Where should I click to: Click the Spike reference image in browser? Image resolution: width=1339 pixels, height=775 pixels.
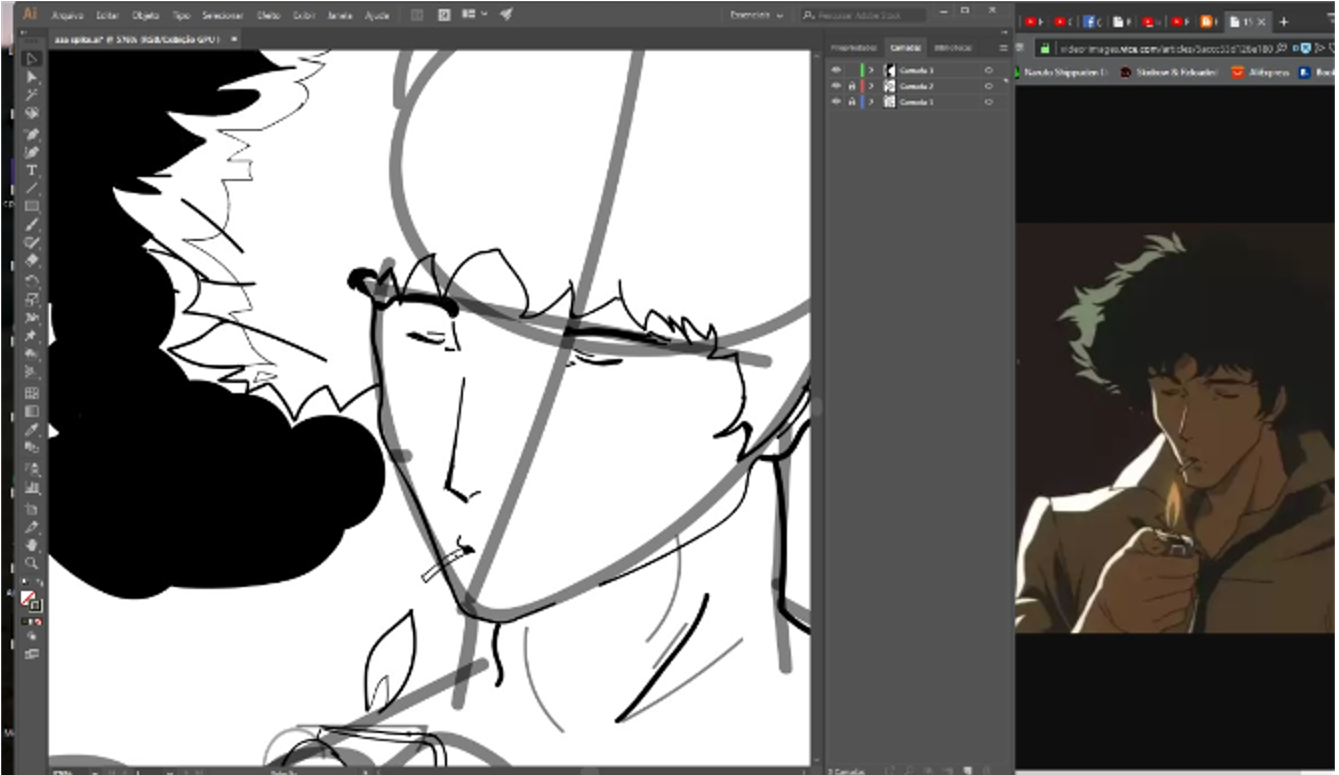coord(1175,428)
